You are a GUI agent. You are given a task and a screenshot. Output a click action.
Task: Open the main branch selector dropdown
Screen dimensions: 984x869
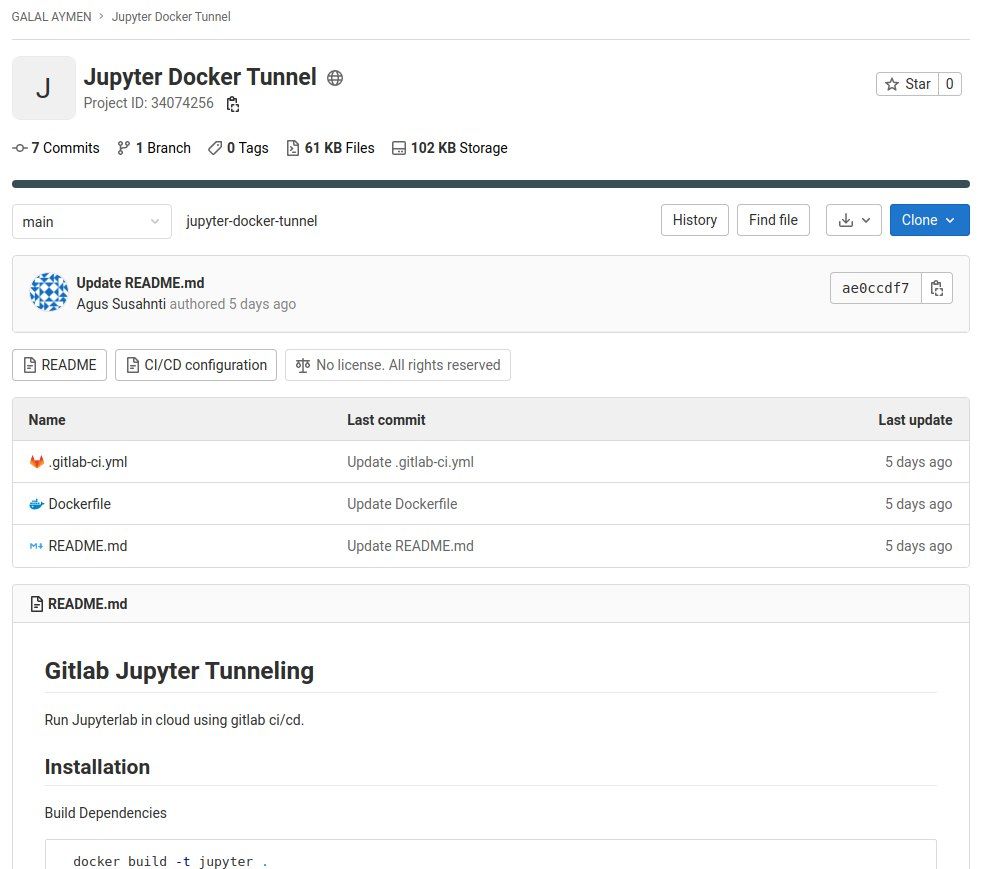click(x=91, y=221)
